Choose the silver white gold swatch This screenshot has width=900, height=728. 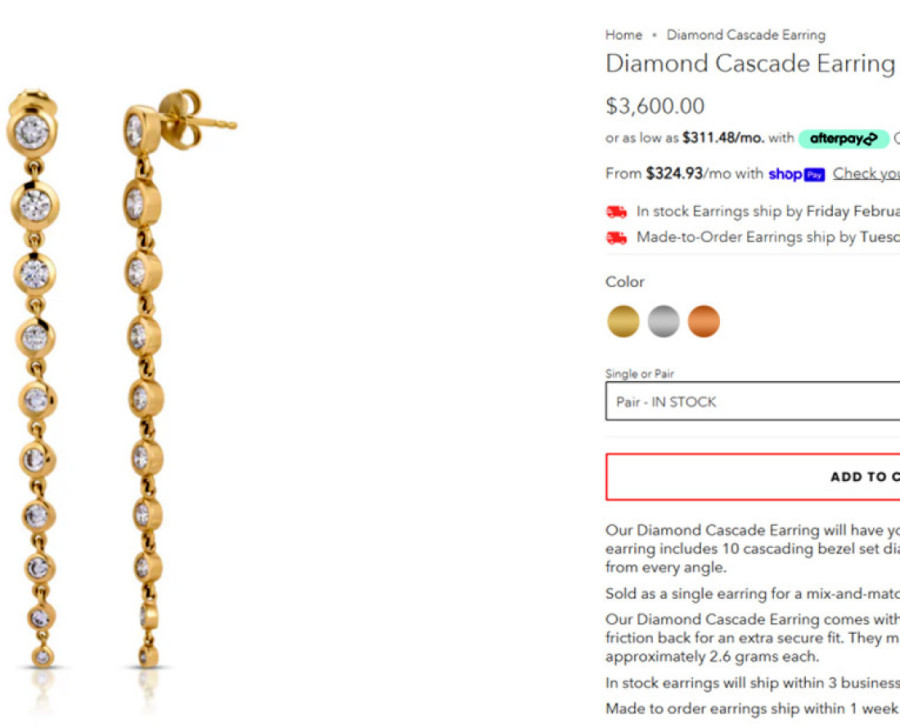664,321
